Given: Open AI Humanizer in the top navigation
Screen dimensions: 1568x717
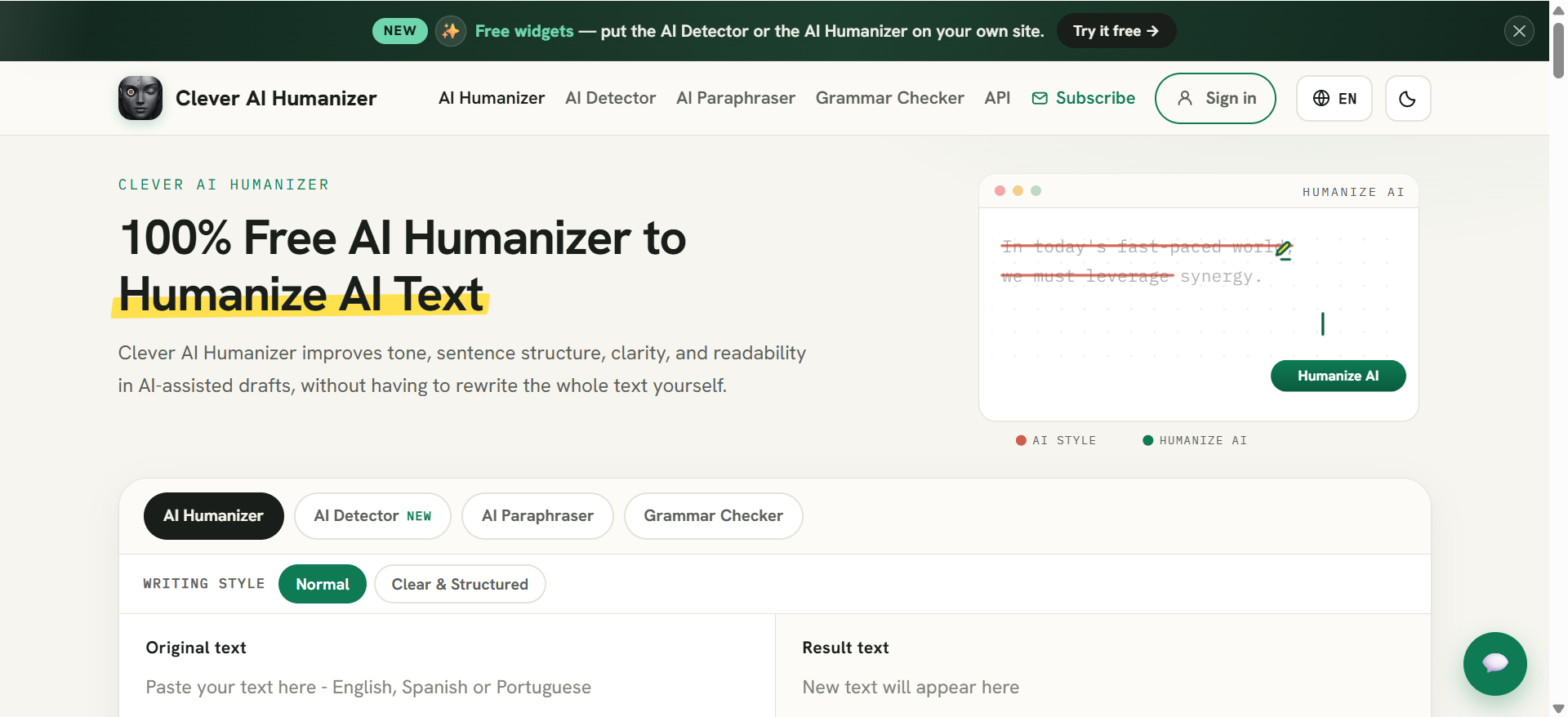Looking at the screenshot, I should (492, 98).
